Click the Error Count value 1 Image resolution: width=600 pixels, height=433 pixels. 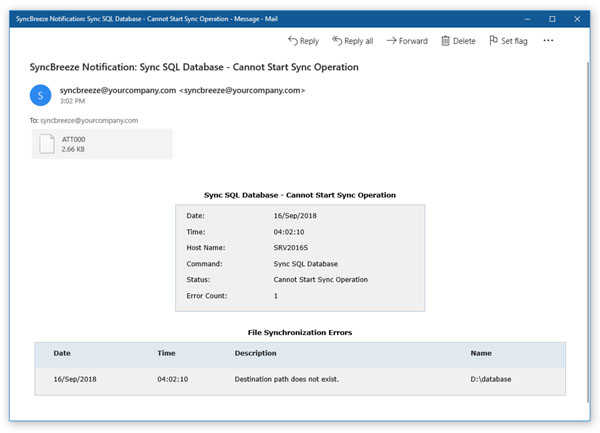pyautogui.click(x=276, y=296)
